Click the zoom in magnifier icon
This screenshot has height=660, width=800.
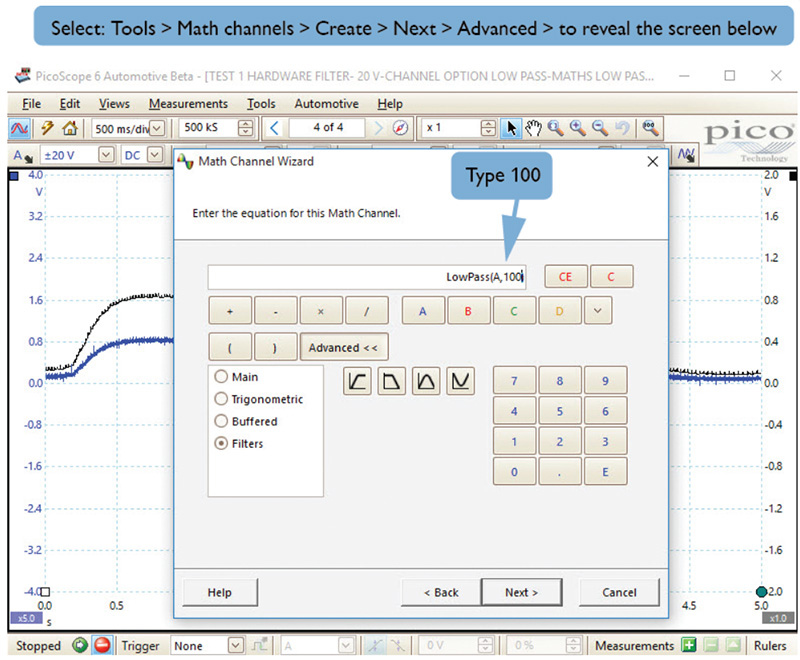pyautogui.click(x=578, y=128)
